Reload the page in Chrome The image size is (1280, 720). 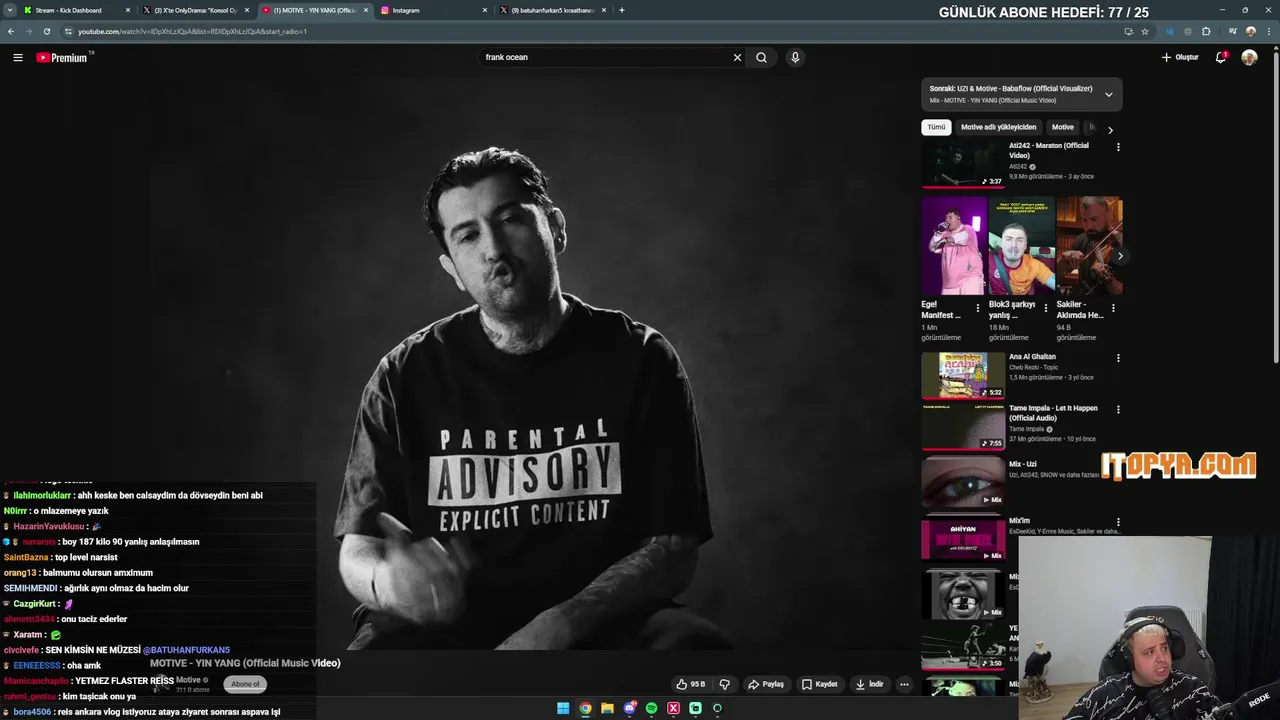coord(46,31)
